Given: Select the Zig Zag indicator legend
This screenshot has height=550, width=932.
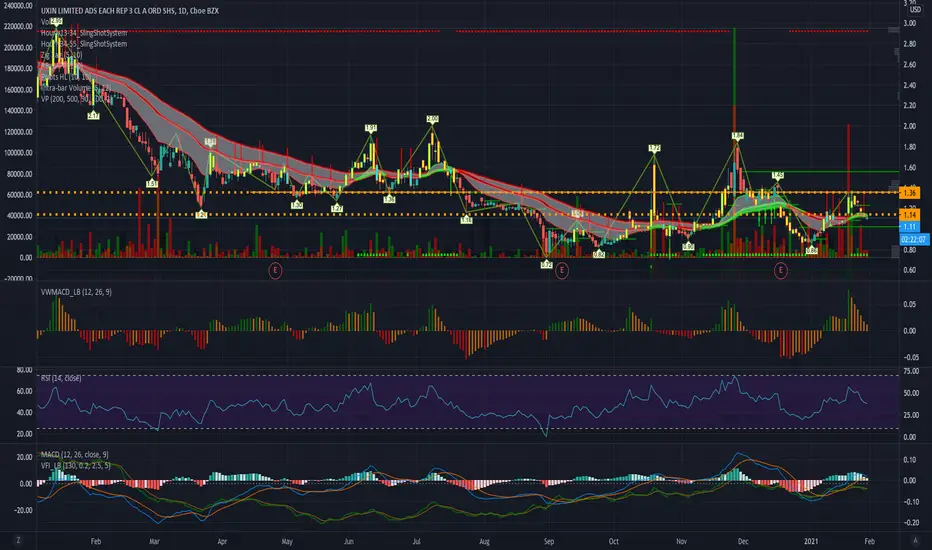Looking at the screenshot, I should tap(61, 55).
